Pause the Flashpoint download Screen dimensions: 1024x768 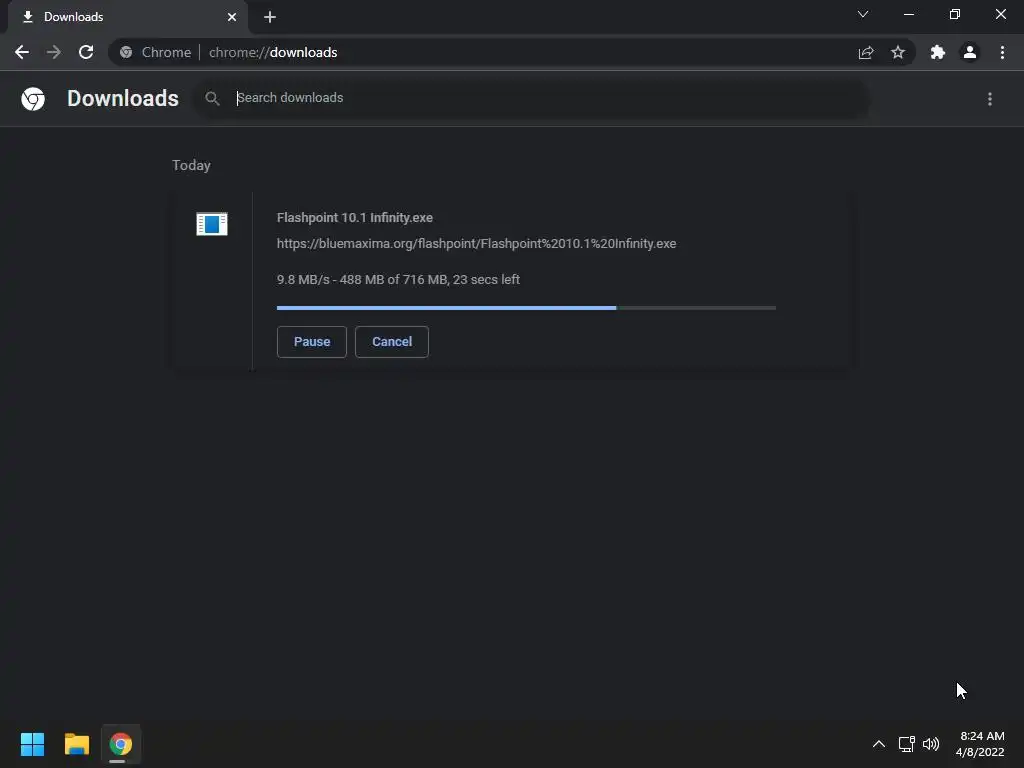click(x=312, y=342)
